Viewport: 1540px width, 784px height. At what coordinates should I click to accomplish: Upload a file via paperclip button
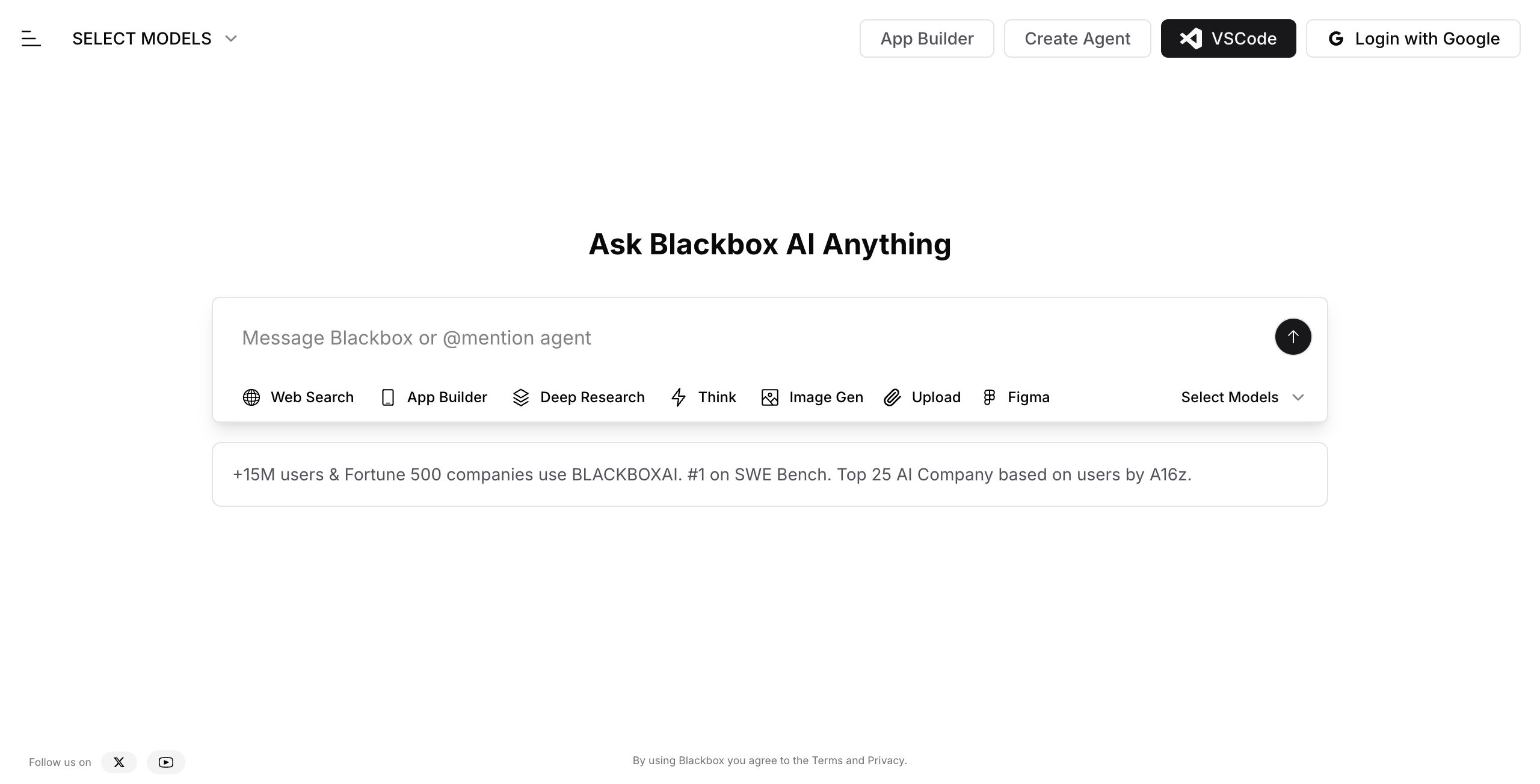click(922, 397)
